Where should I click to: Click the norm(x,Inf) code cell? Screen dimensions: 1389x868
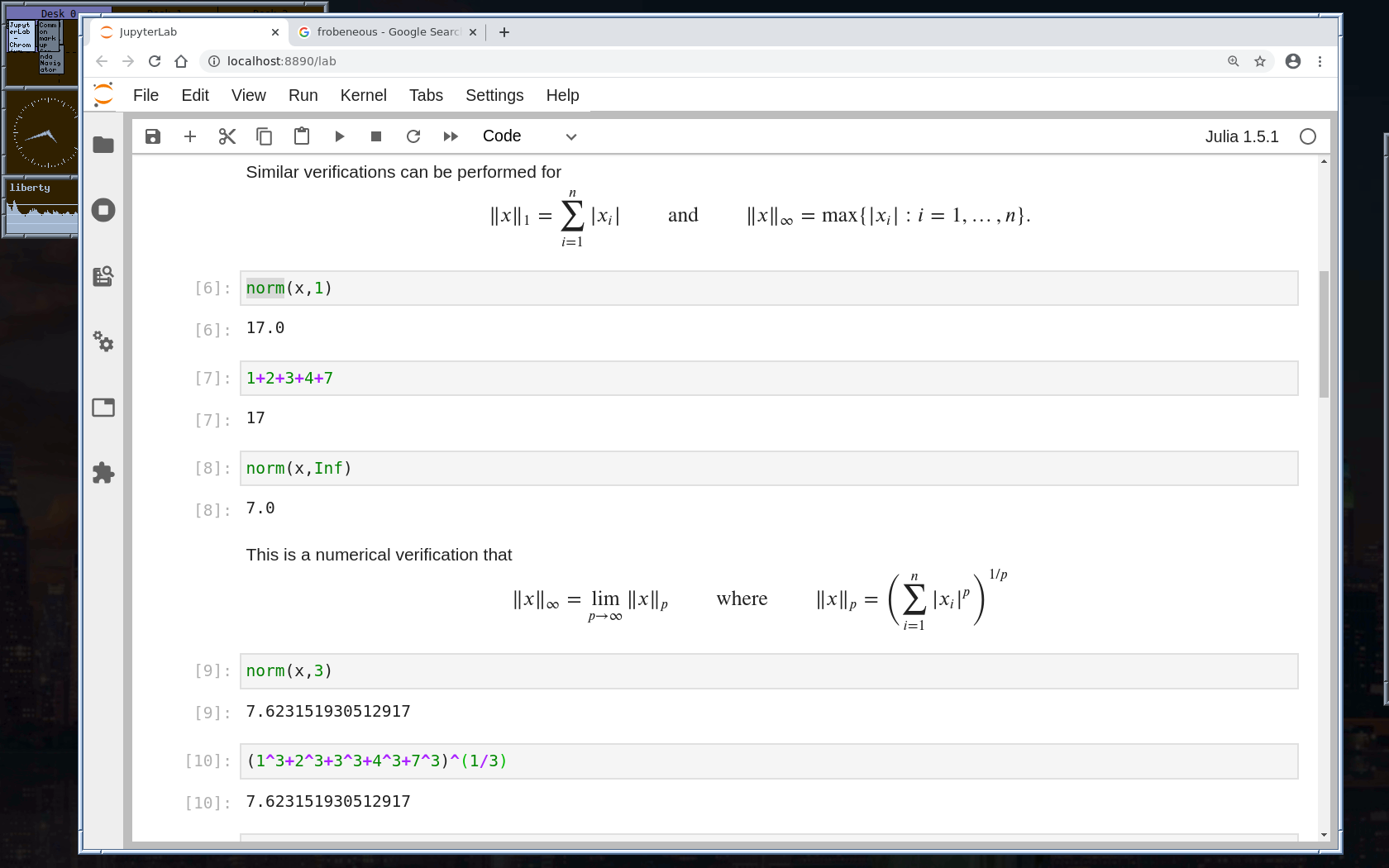pos(769,469)
